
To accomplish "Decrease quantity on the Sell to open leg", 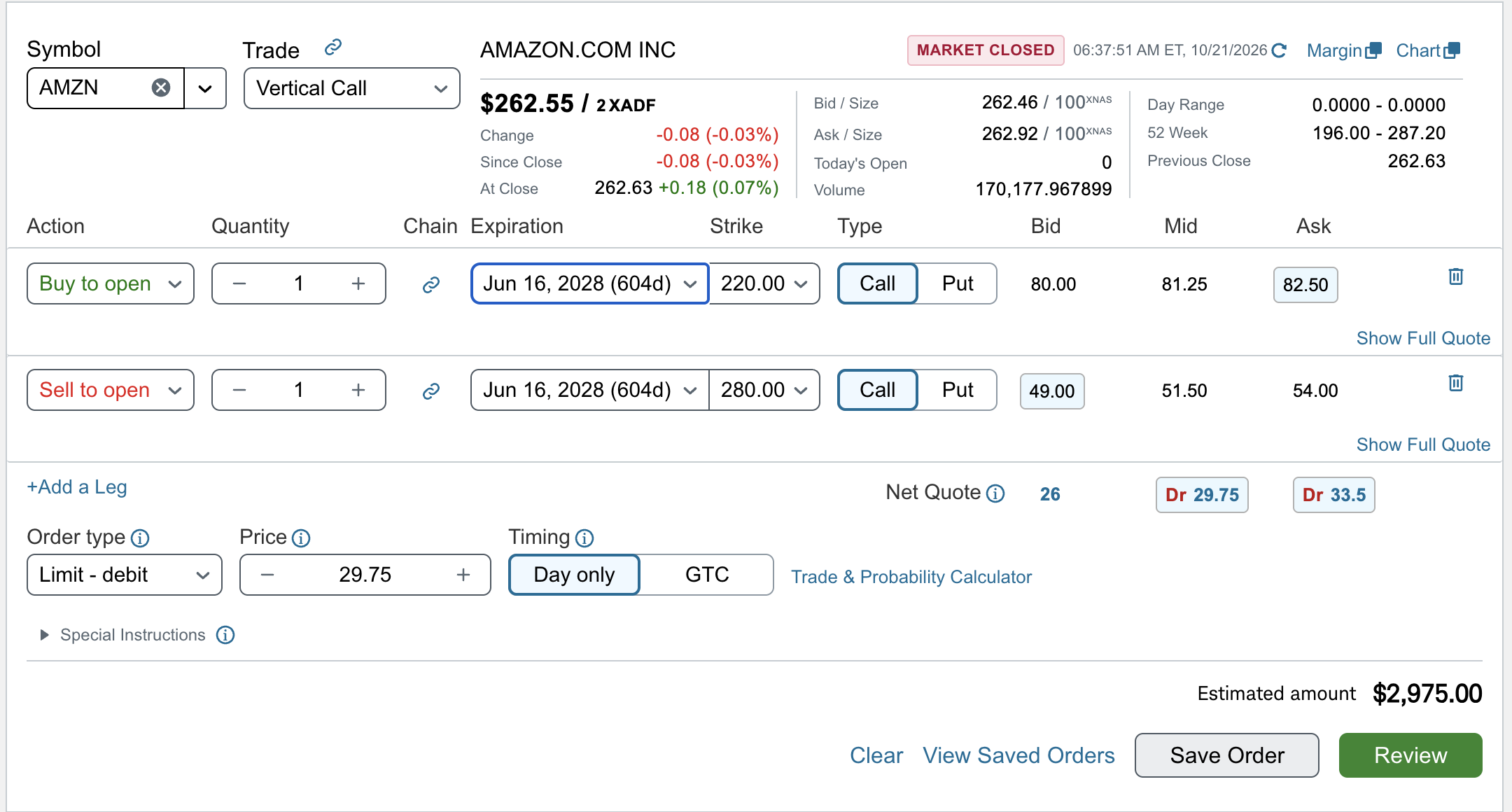I will 239,390.
